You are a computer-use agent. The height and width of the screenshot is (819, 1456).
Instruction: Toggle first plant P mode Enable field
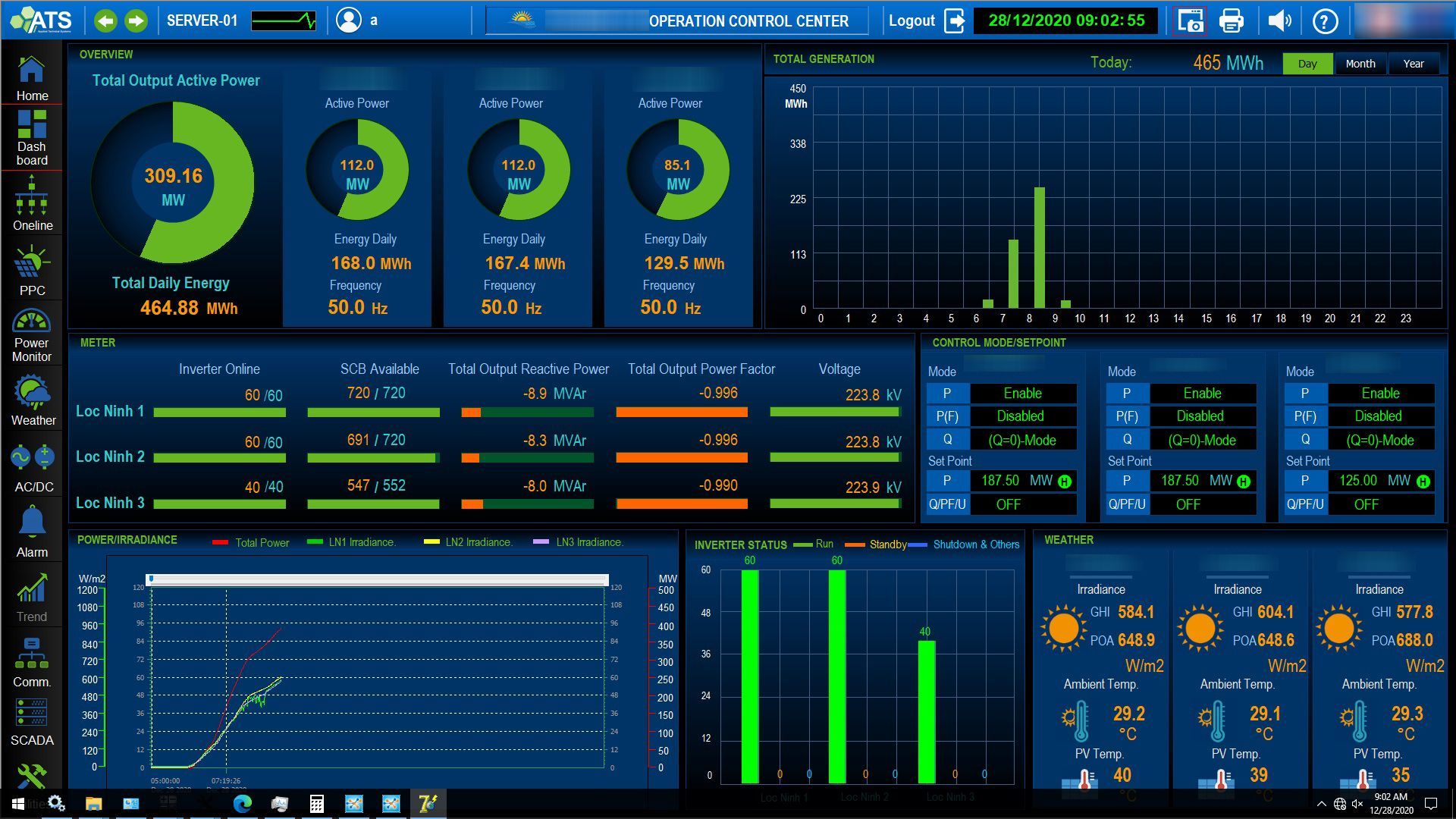pyautogui.click(x=1022, y=394)
